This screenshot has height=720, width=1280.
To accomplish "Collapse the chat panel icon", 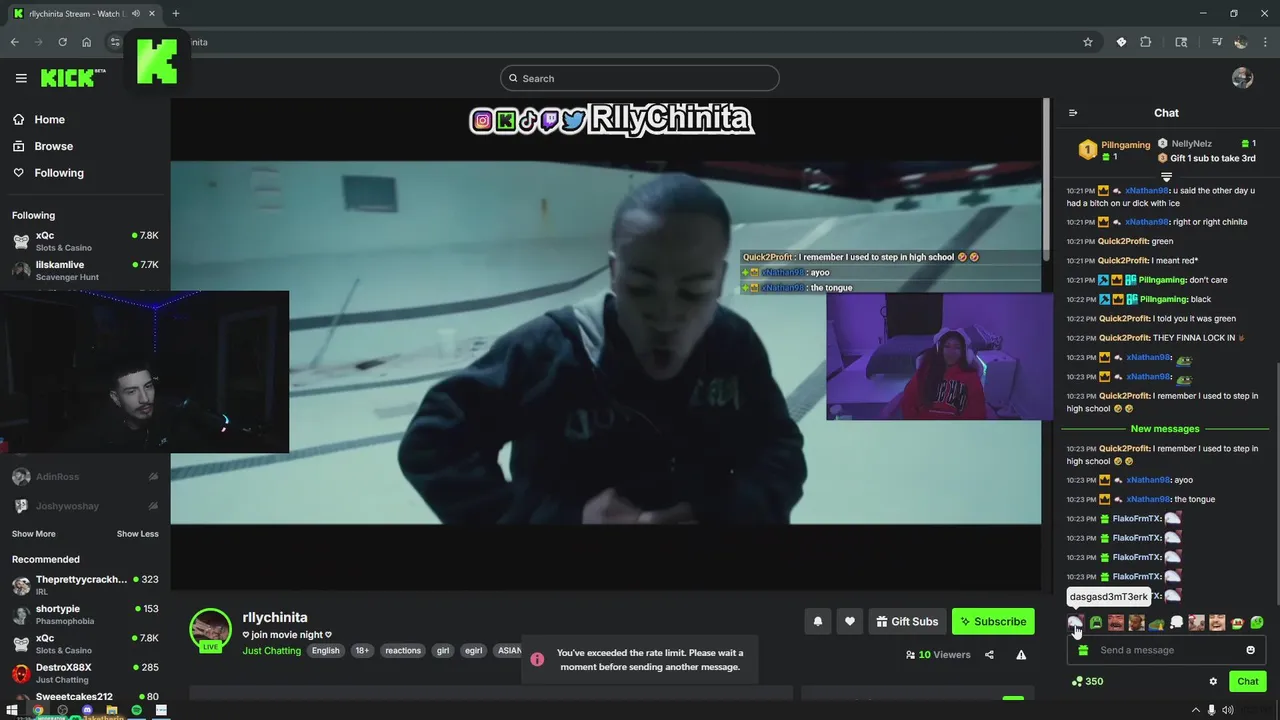I will (1073, 113).
